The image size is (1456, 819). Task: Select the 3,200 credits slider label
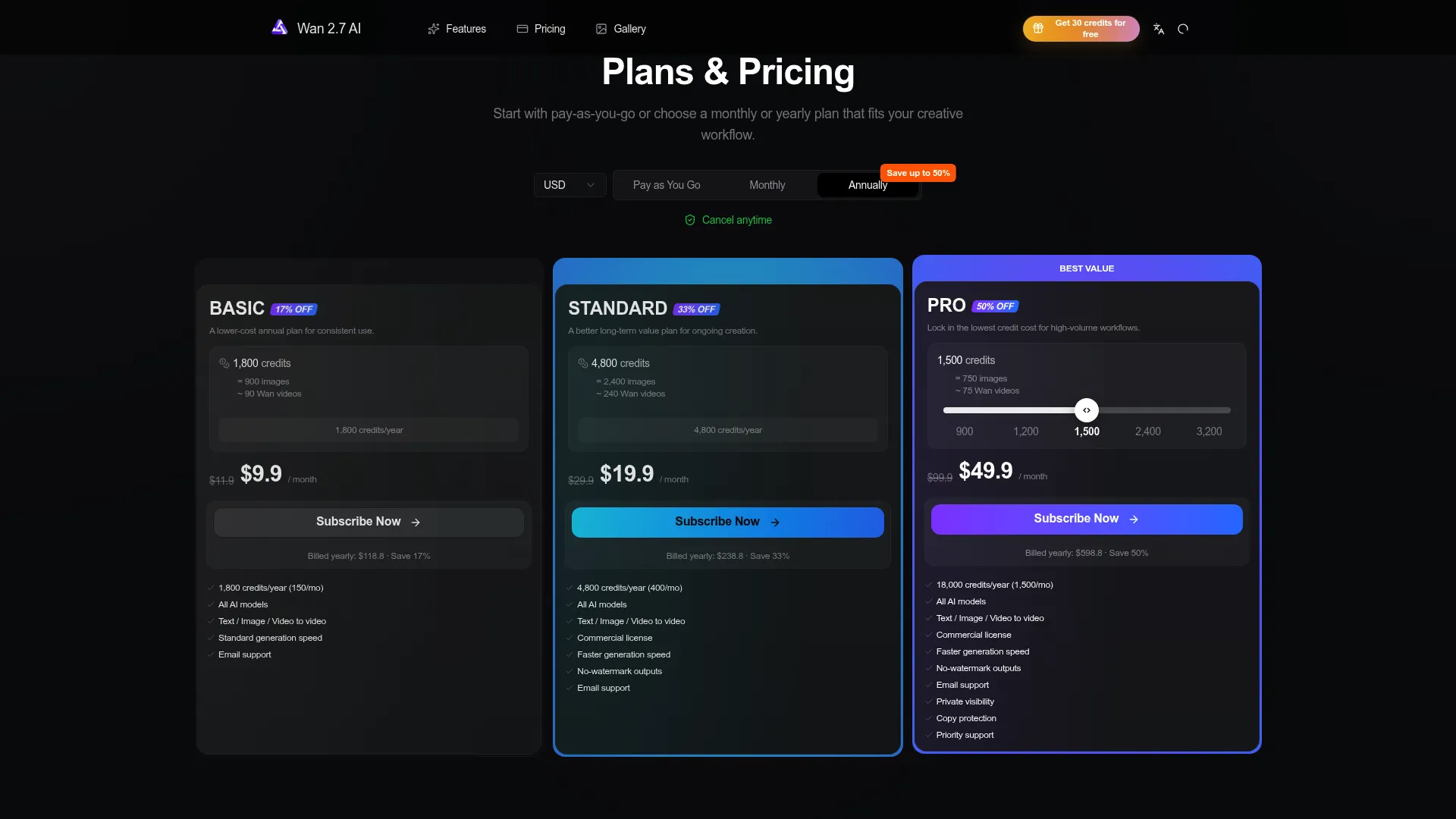click(1209, 431)
